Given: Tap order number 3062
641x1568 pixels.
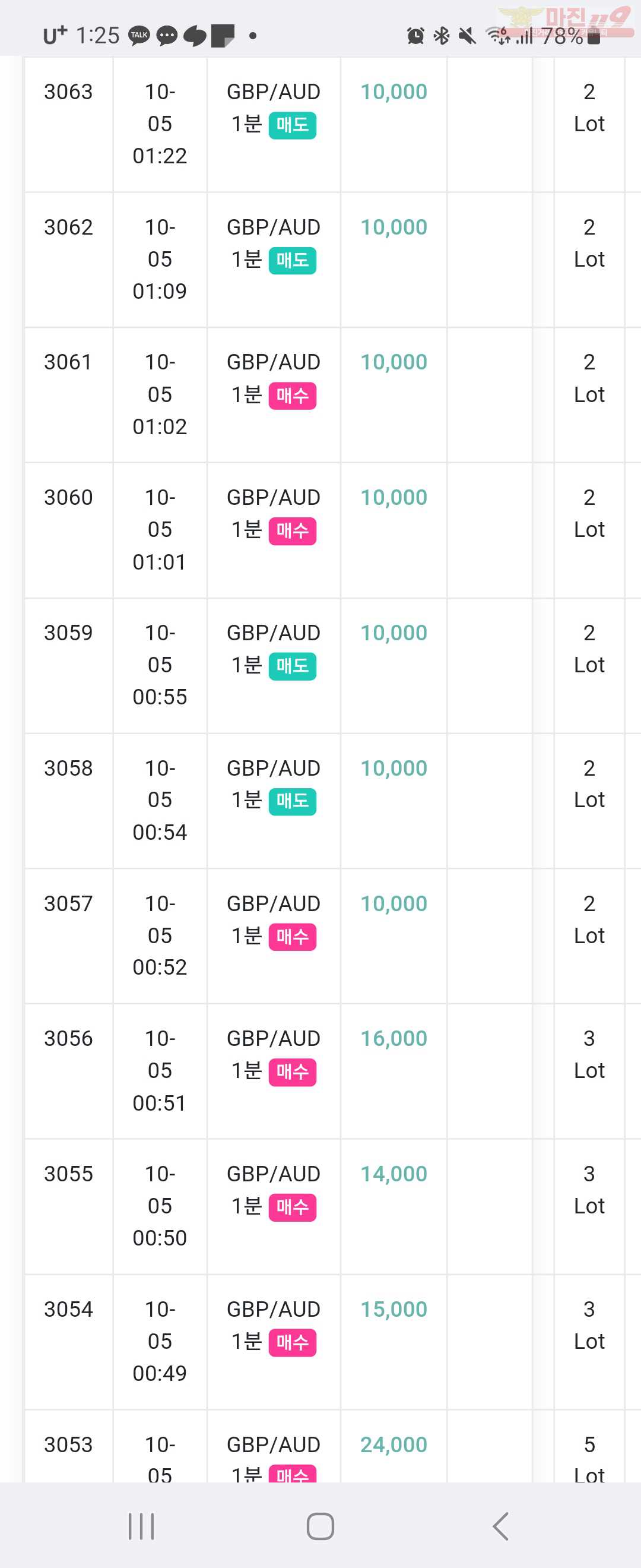Looking at the screenshot, I should pyautogui.click(x=68, y=227).
